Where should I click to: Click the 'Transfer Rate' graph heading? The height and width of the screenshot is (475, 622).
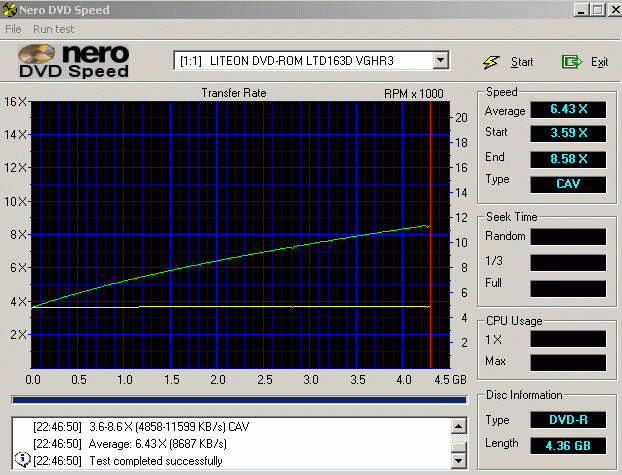[x=234, y=93]
